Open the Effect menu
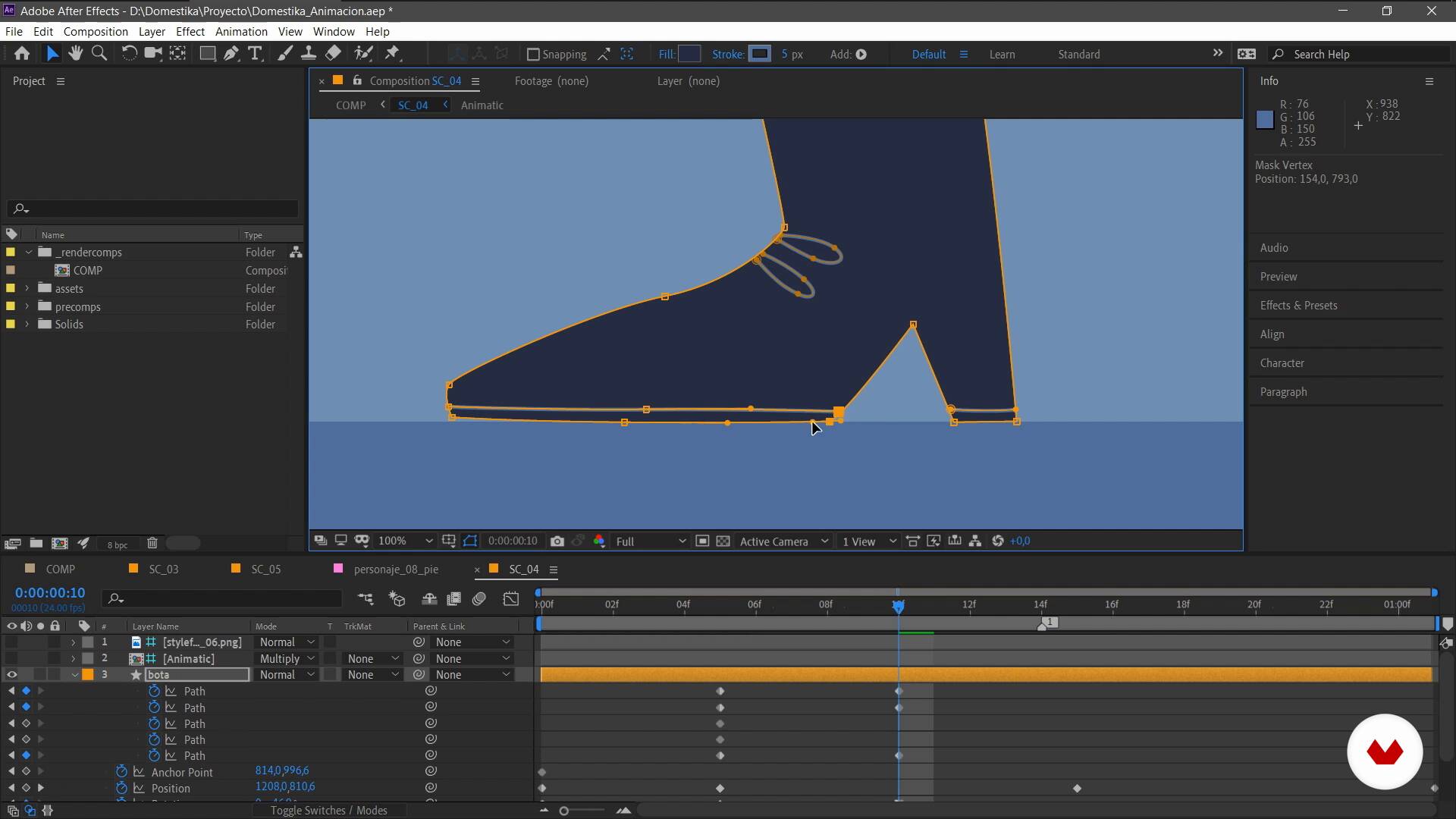 tap(190, 32)
